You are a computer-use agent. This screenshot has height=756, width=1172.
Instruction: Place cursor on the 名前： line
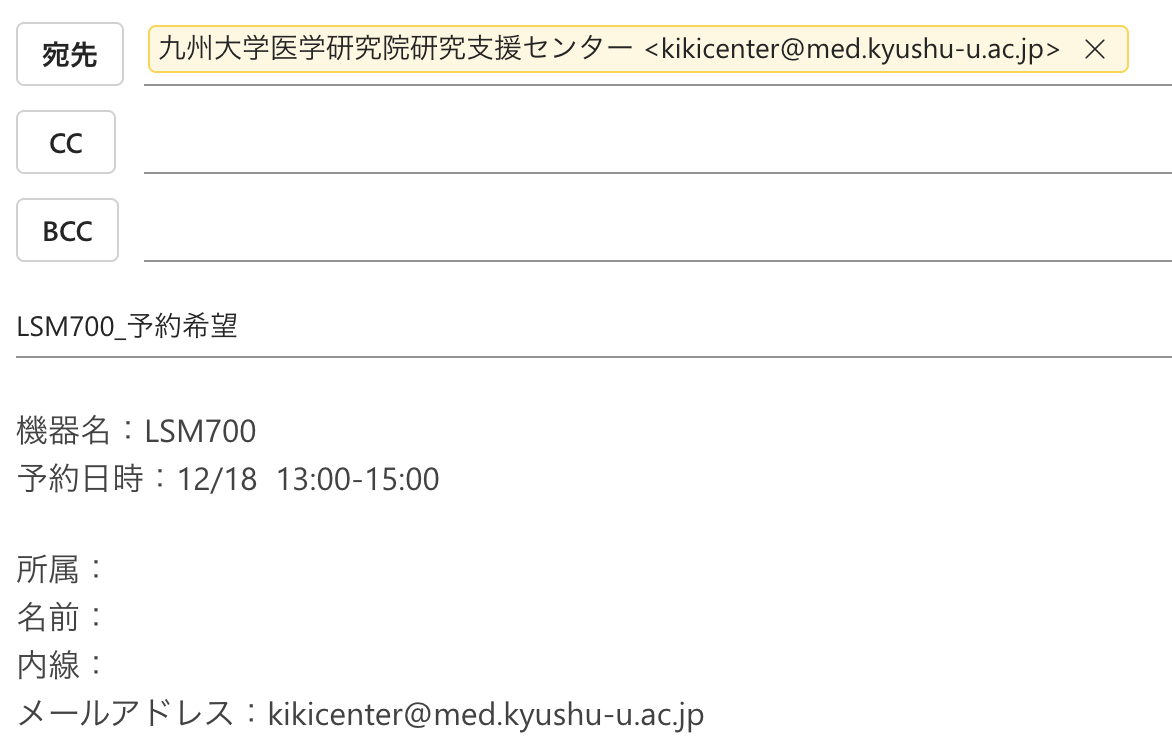[x=61, y=618]
